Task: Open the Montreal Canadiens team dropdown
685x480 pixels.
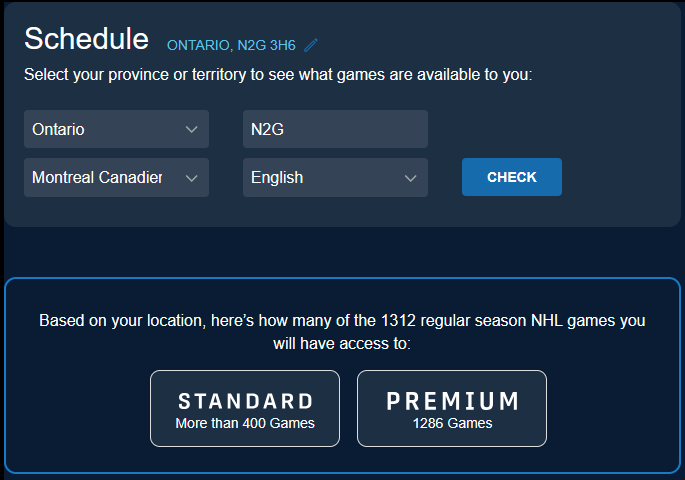Action: [116, 177]
